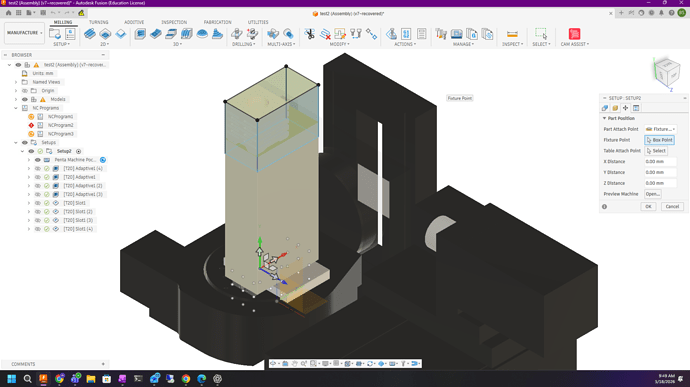Expand the COMMENTS panel plus button
This screenshot has height=387, width=690.
pos(103,364)
